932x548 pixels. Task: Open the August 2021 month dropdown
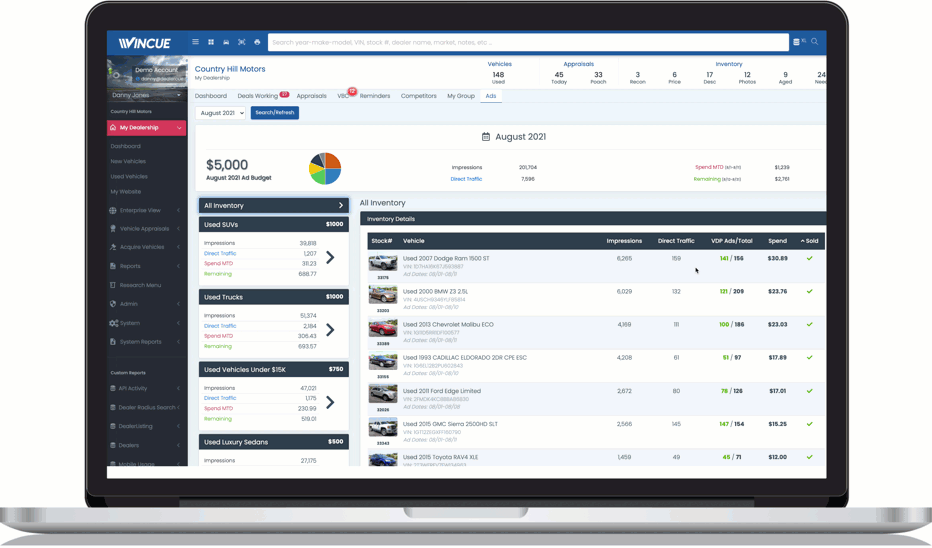[221, 113]
